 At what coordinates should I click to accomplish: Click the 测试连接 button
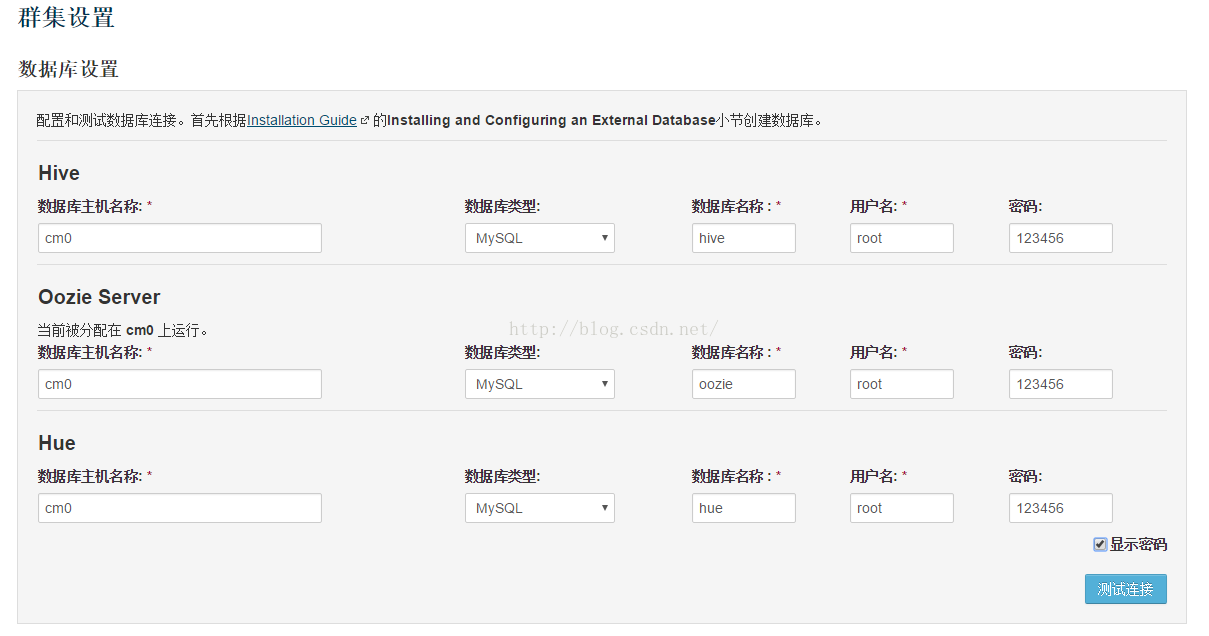tap(1125, 589)
